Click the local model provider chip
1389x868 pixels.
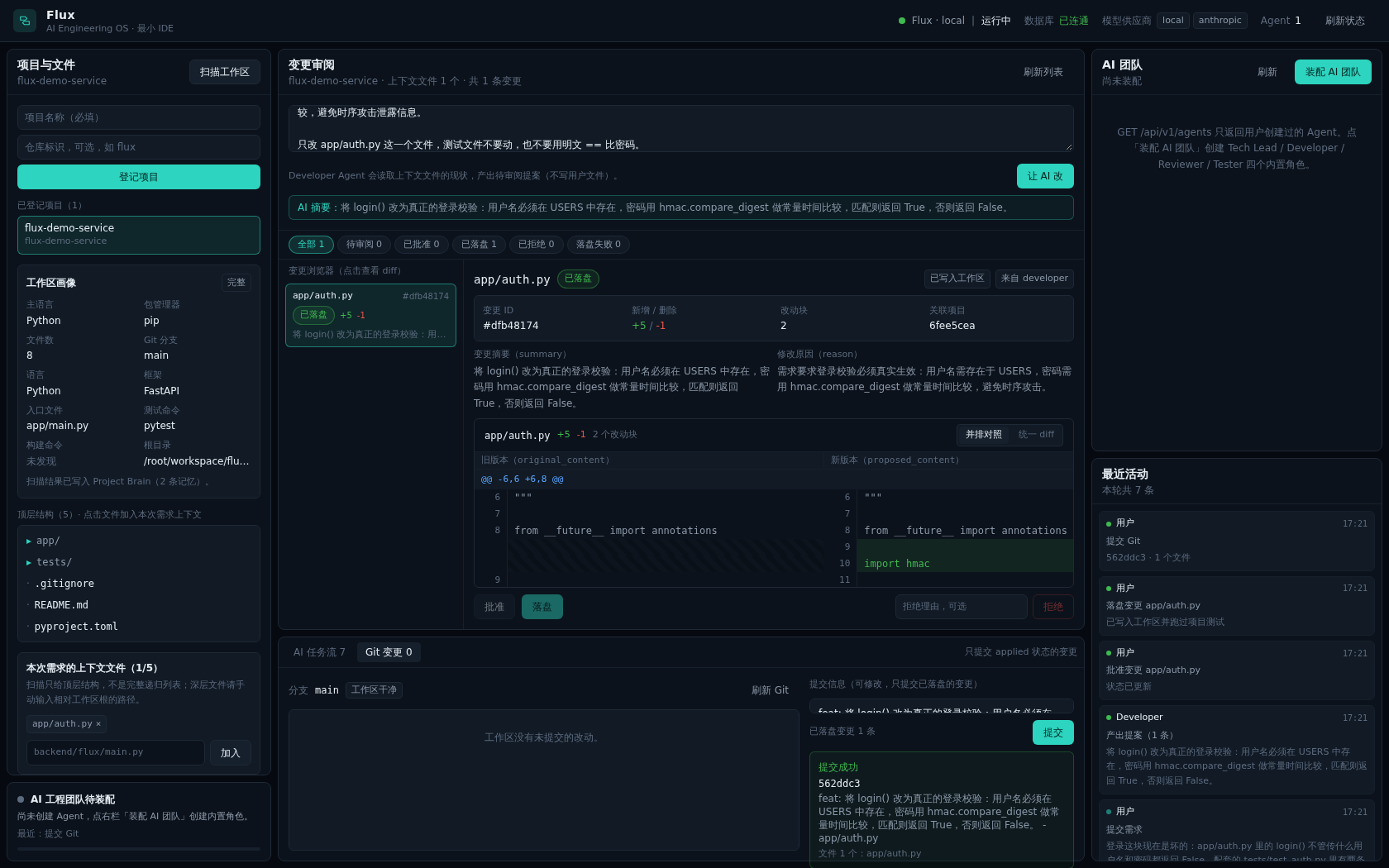click(x=1173, y=21)
